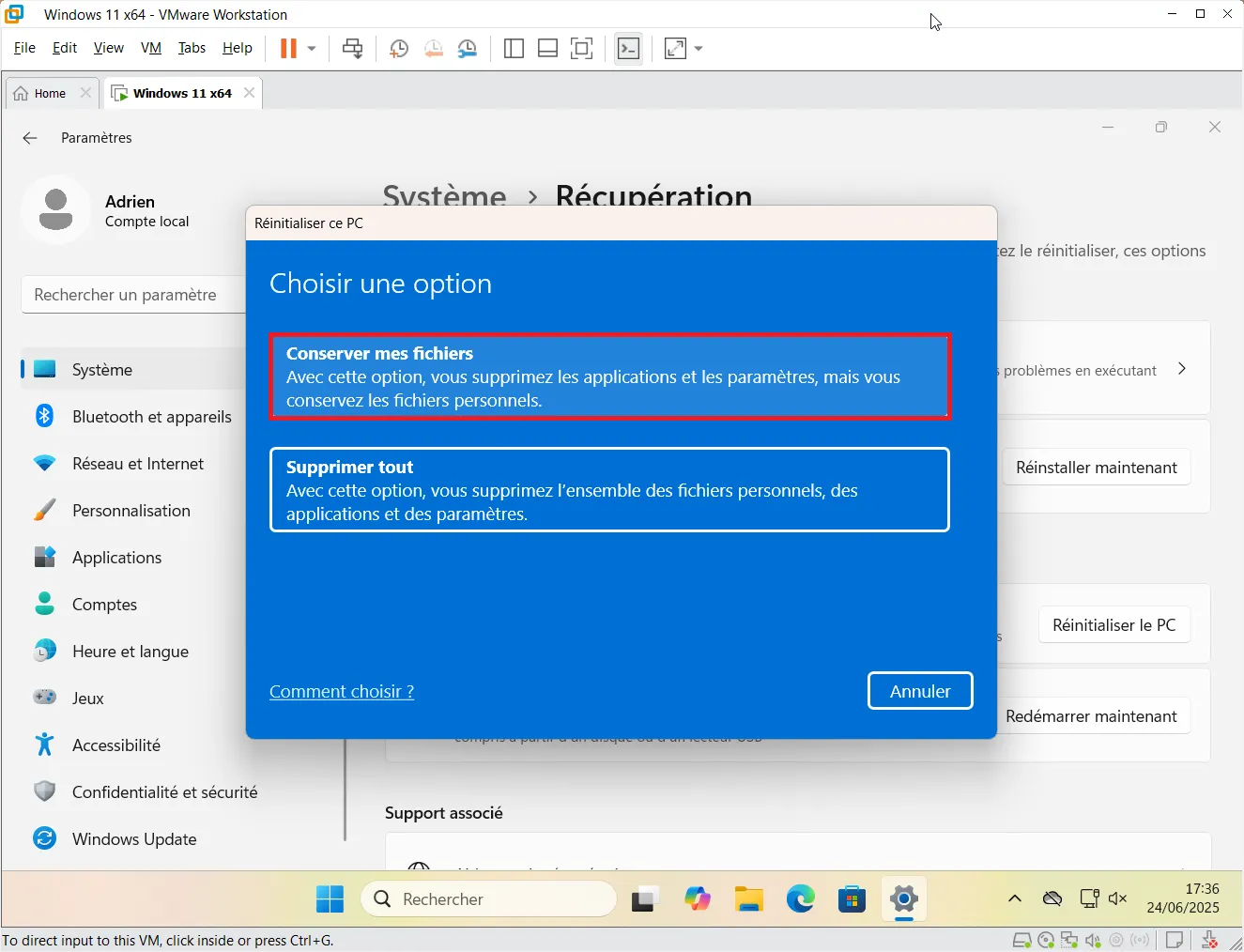This screenshot has width=1244, height=952.
Task: Show hidden system tray icons chevron
Action: (1014, 899)
